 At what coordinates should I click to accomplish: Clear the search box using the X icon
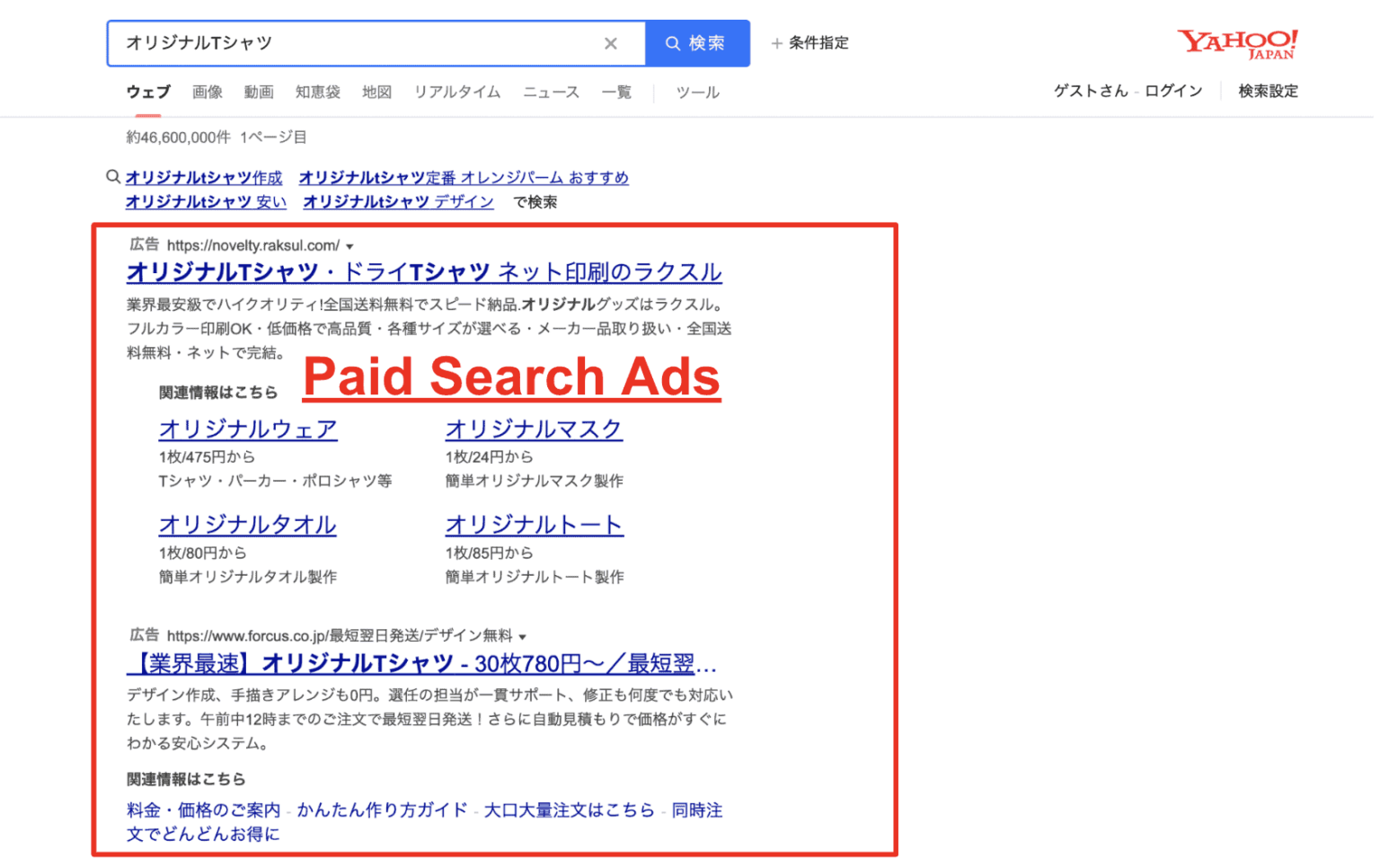[612, 42]
